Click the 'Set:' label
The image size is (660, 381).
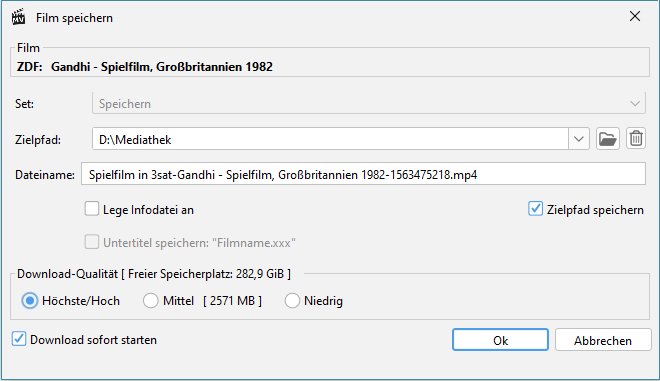click(24, 104)
